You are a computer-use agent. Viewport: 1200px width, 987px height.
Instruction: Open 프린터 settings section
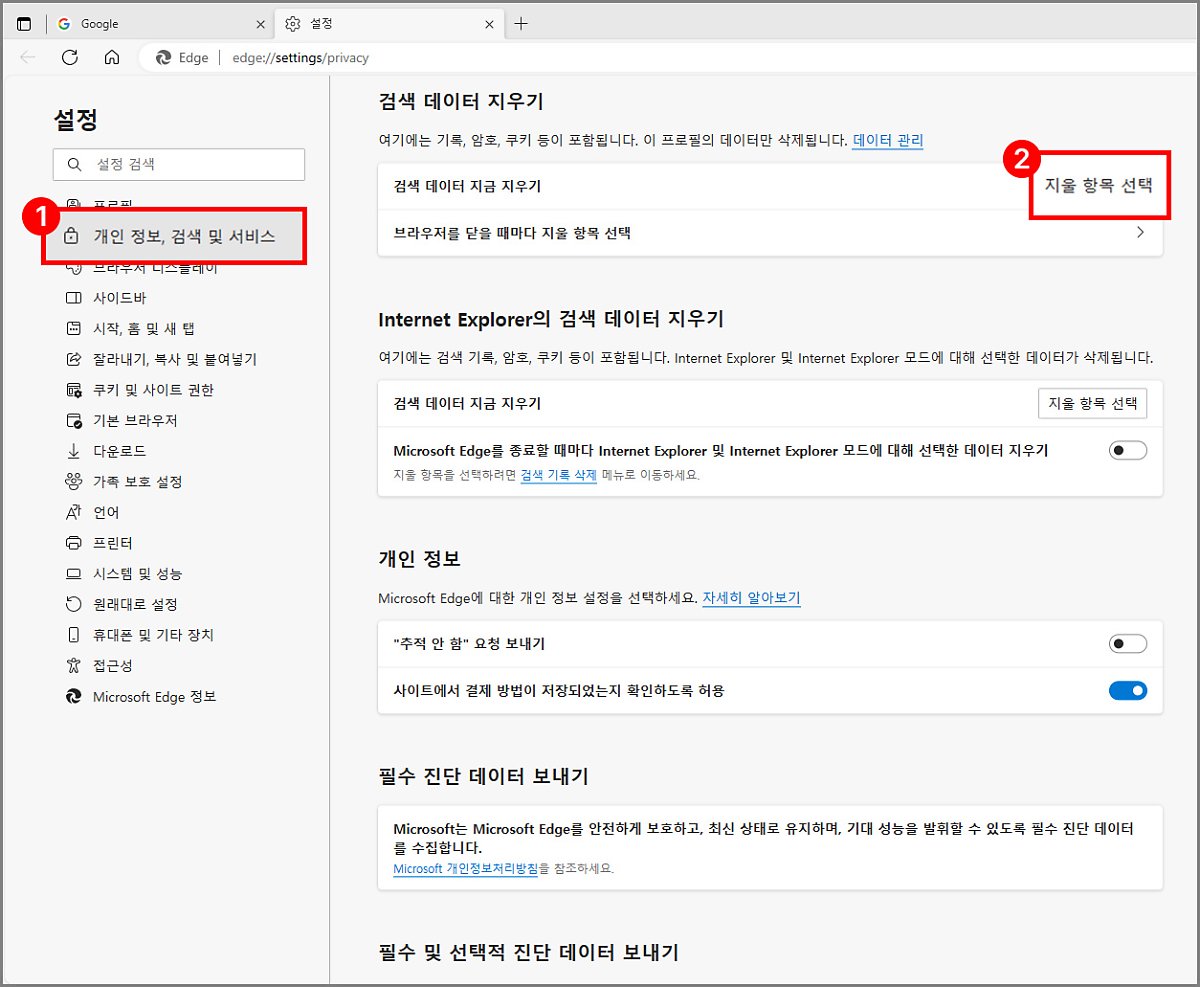click(112, 543)
